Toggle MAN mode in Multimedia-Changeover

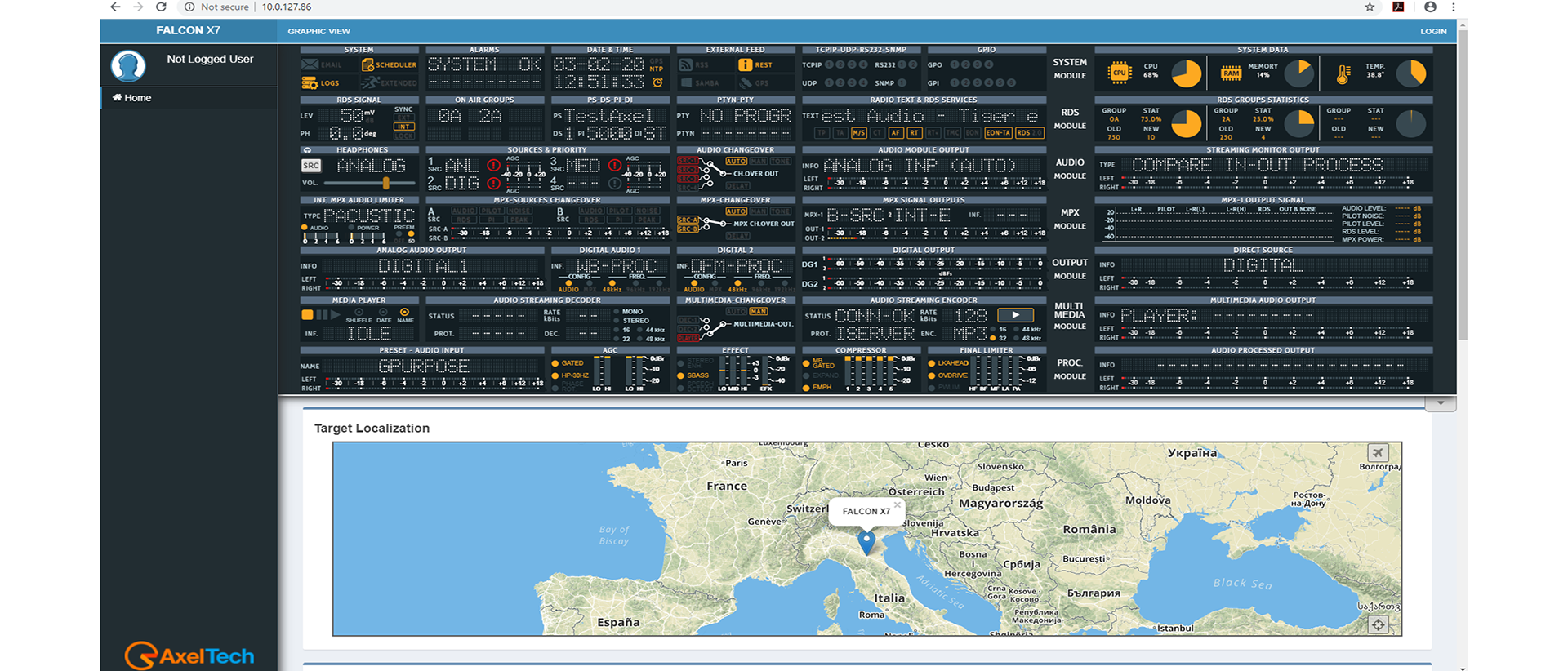coord(759,311)
